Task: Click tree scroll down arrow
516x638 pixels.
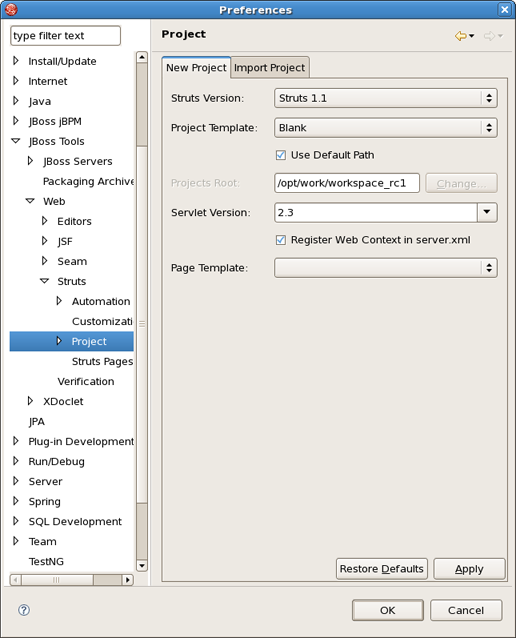Action: tap(142, 566)
